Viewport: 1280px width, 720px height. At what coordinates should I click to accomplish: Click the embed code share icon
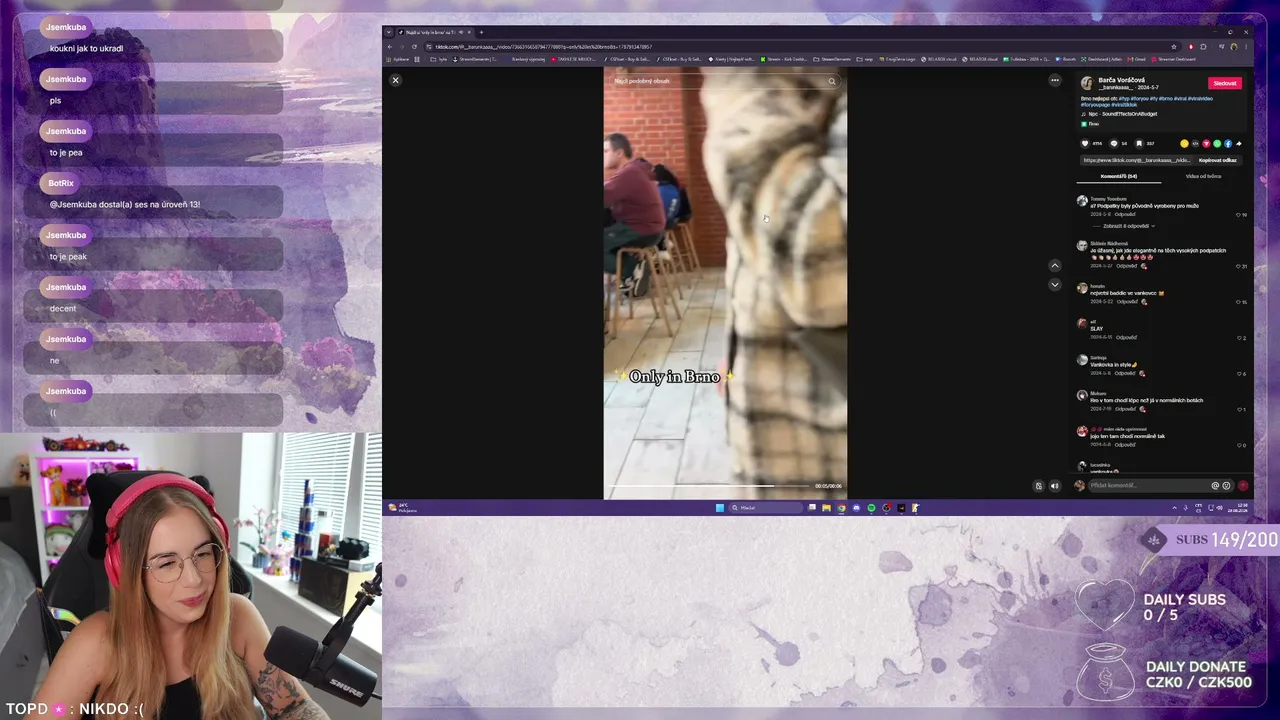pyautogui.click(x=1195, y=143)
